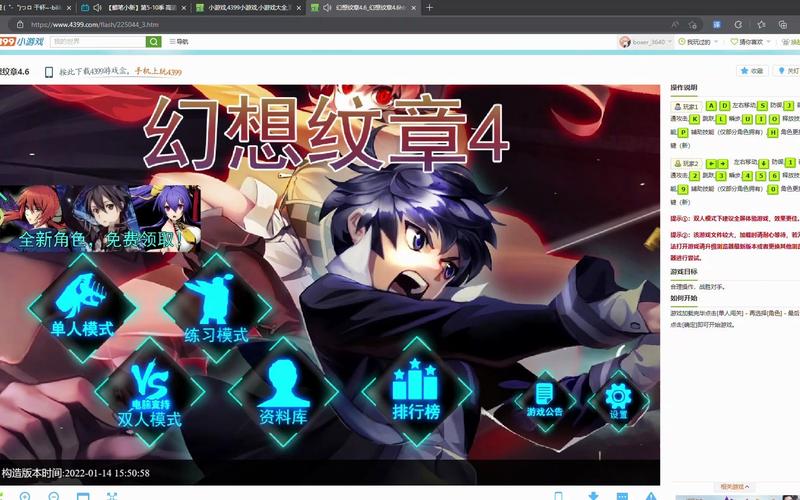Click the 玩家2 player two label

pyautogui.click(x=686, y=163)
